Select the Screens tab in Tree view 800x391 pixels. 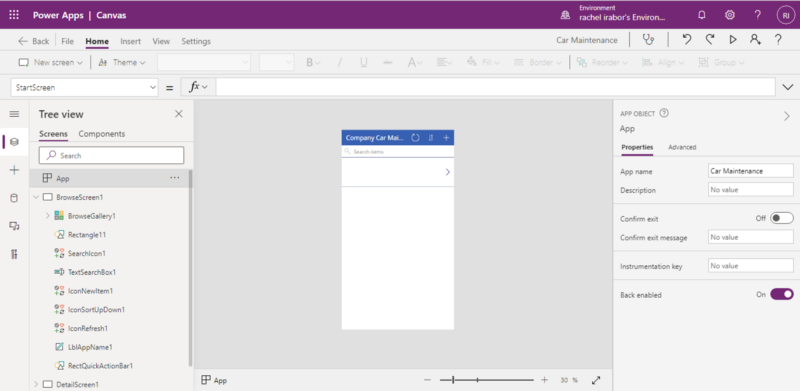pyautogui.click(x=53, y=134)
